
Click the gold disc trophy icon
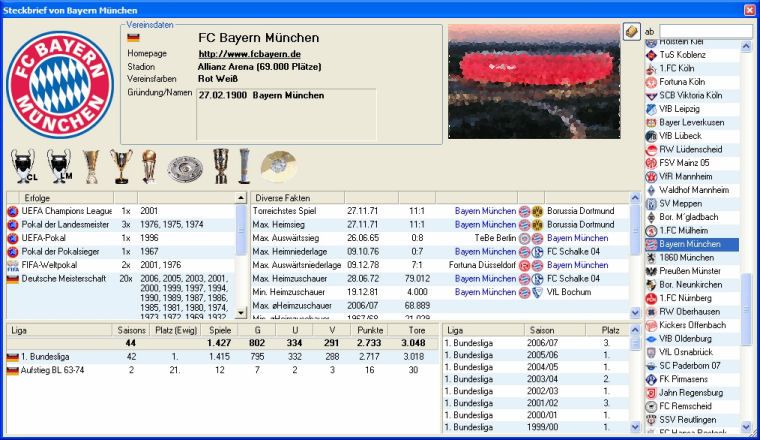(278, 166)
